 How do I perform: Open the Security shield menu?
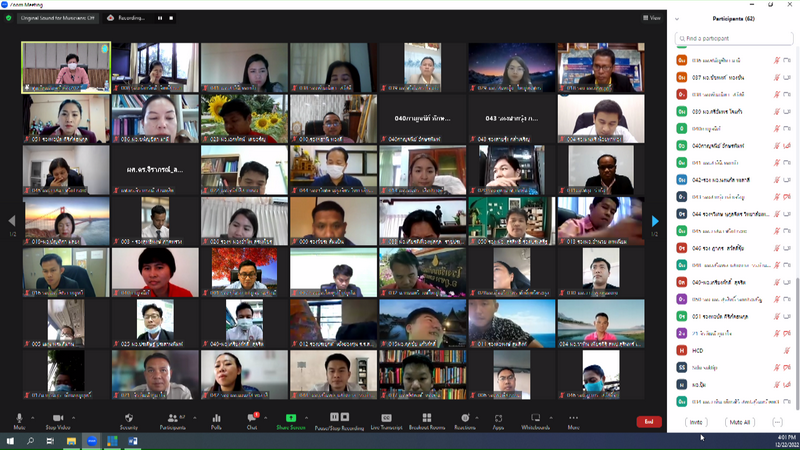(x=129, y=421)
